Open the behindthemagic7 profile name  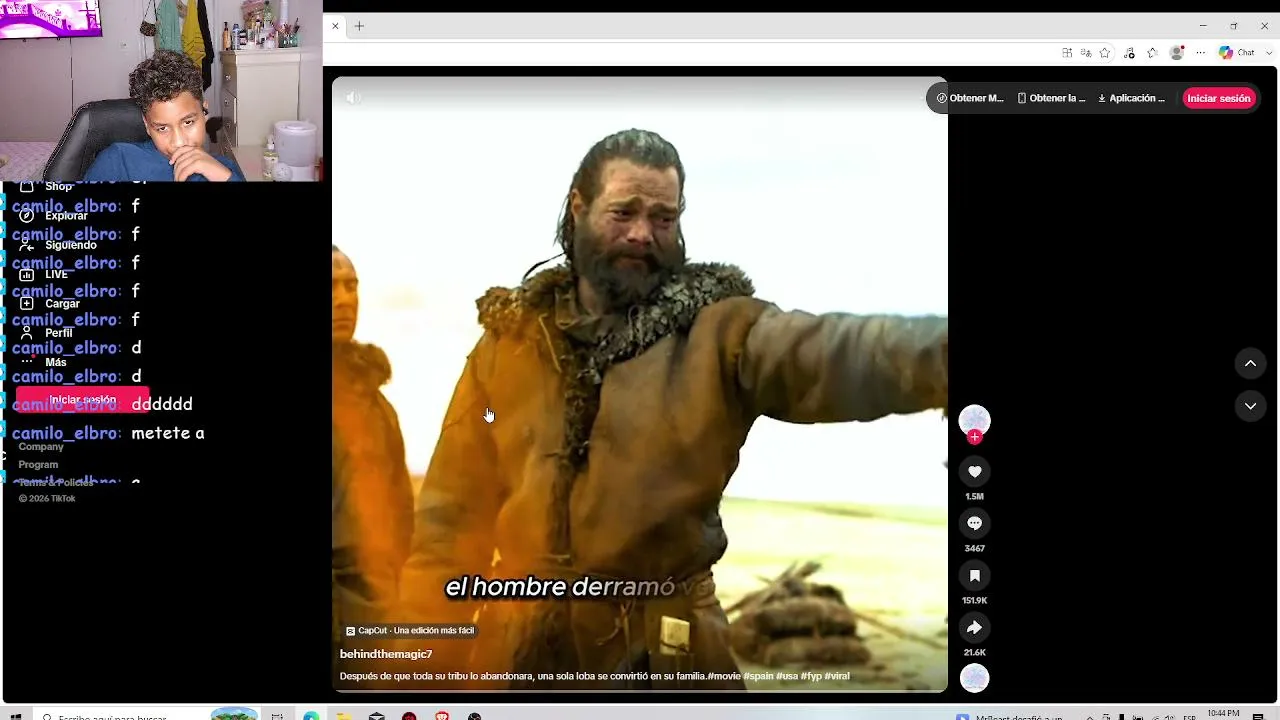386,654
